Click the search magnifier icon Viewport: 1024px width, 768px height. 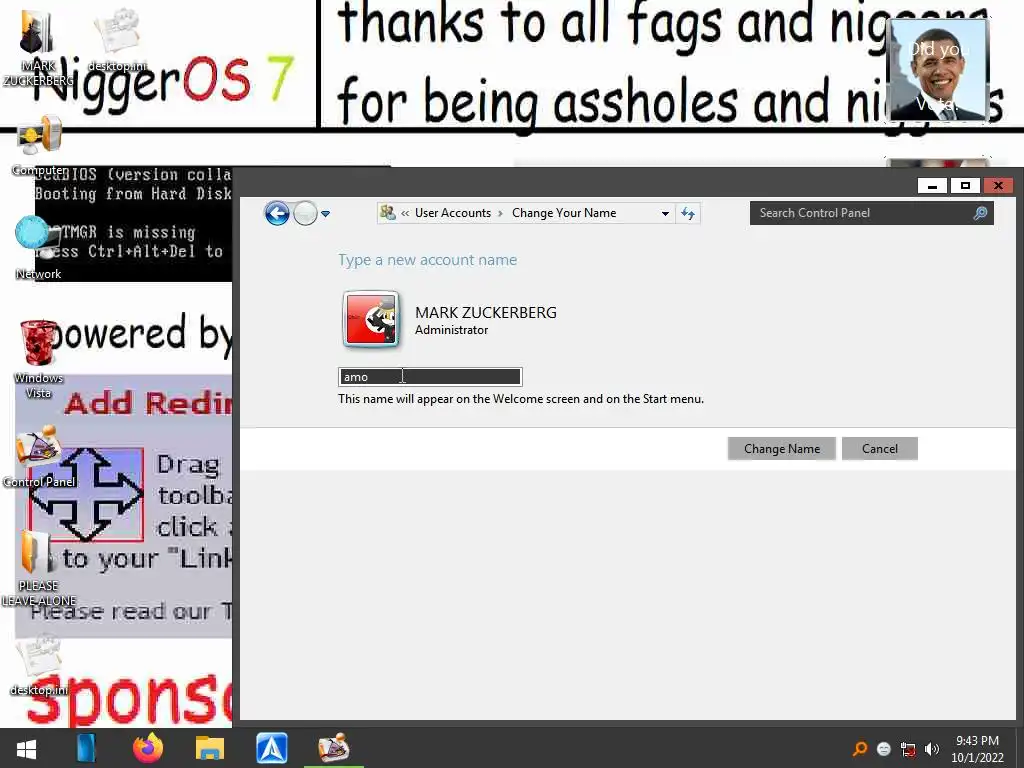(x=980, y=213)
